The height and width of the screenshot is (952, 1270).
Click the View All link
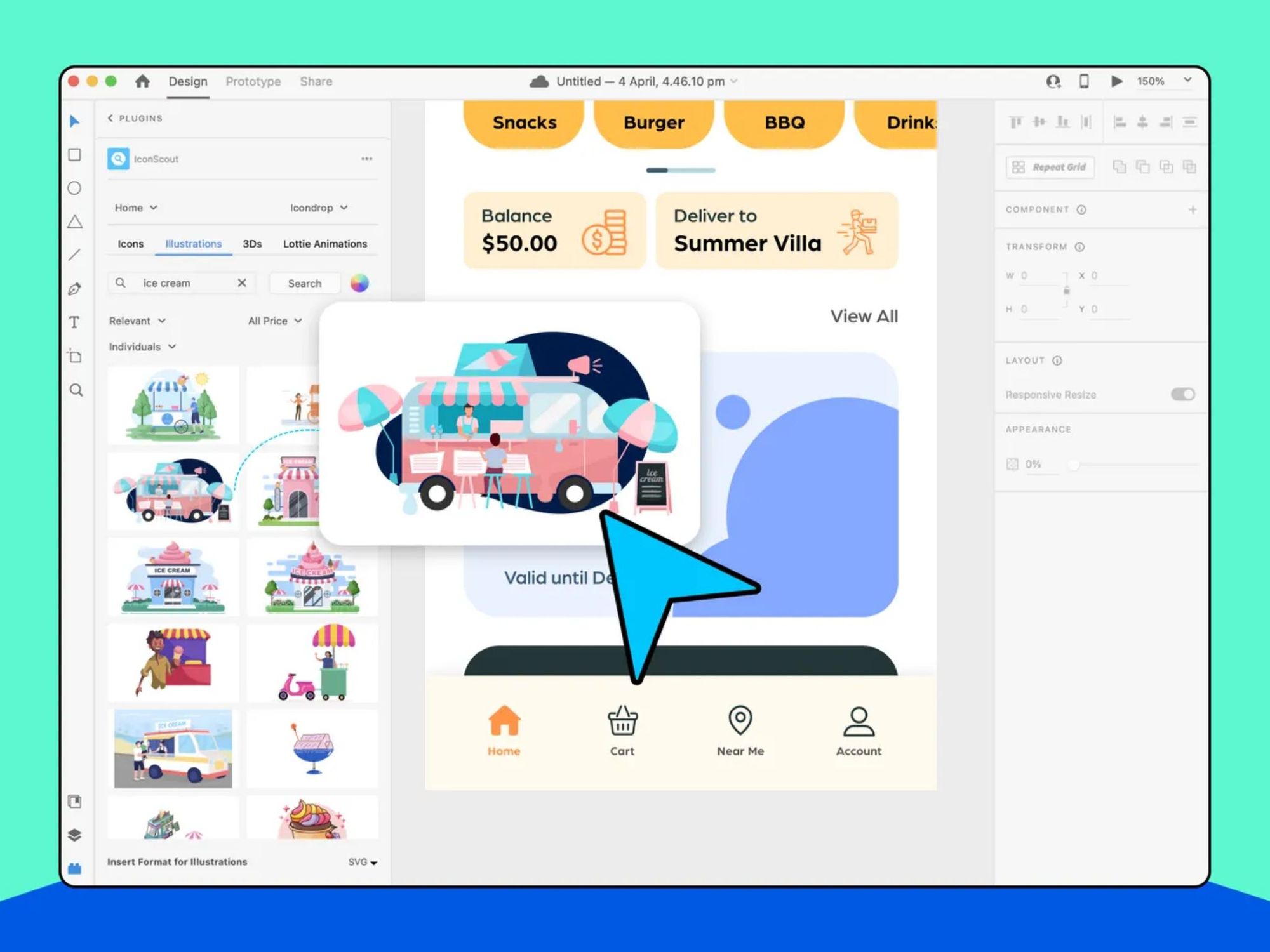[864, 316]
